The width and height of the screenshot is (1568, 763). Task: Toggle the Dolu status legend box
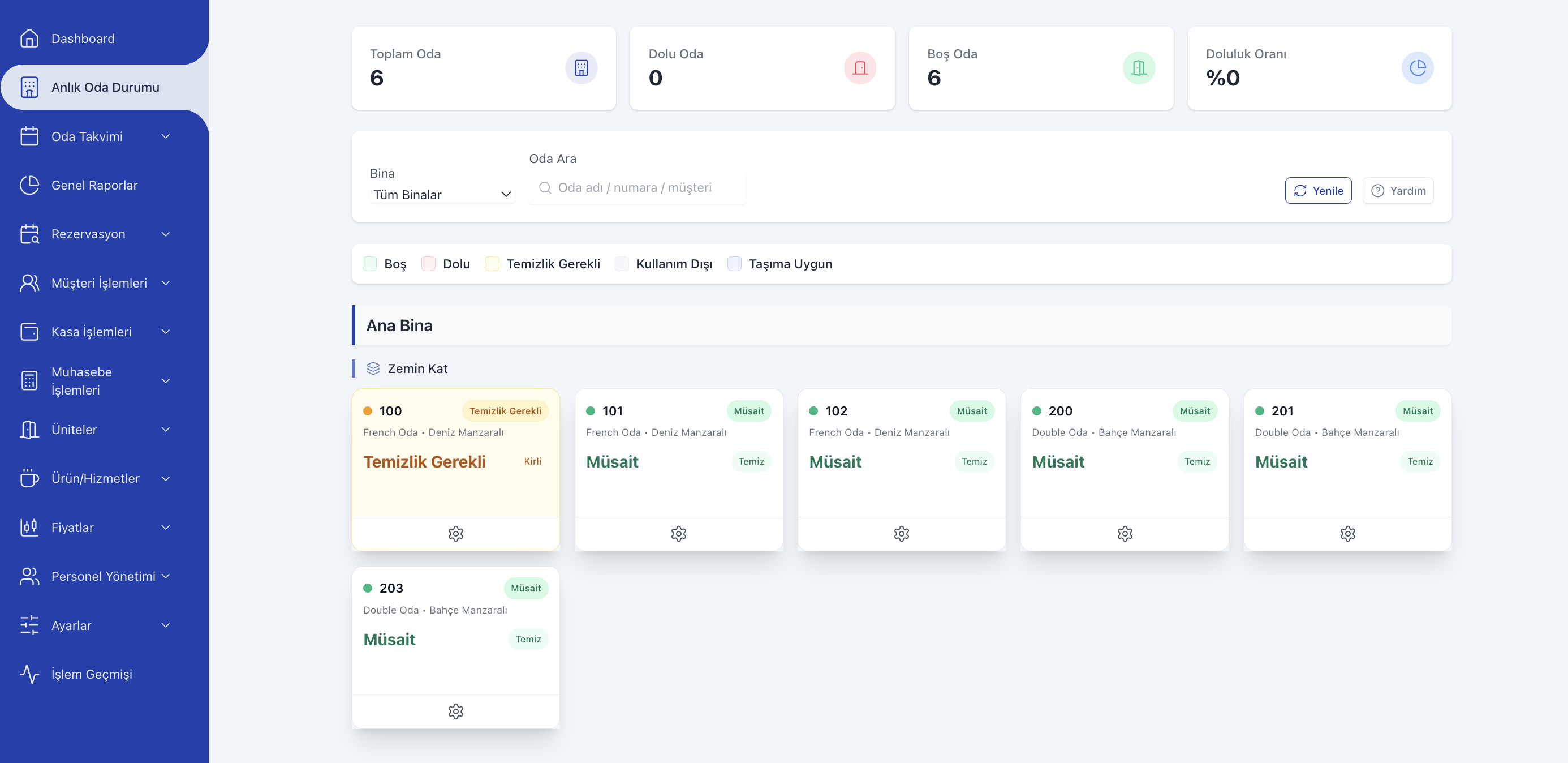tap(428, 264)
